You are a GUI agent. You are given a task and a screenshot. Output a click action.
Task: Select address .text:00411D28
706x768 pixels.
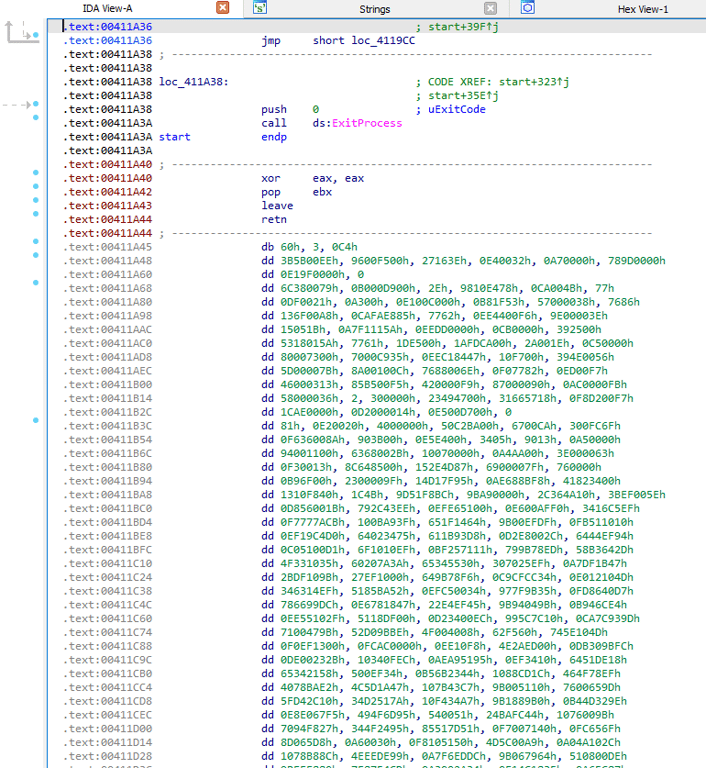[x=108, y=756]
